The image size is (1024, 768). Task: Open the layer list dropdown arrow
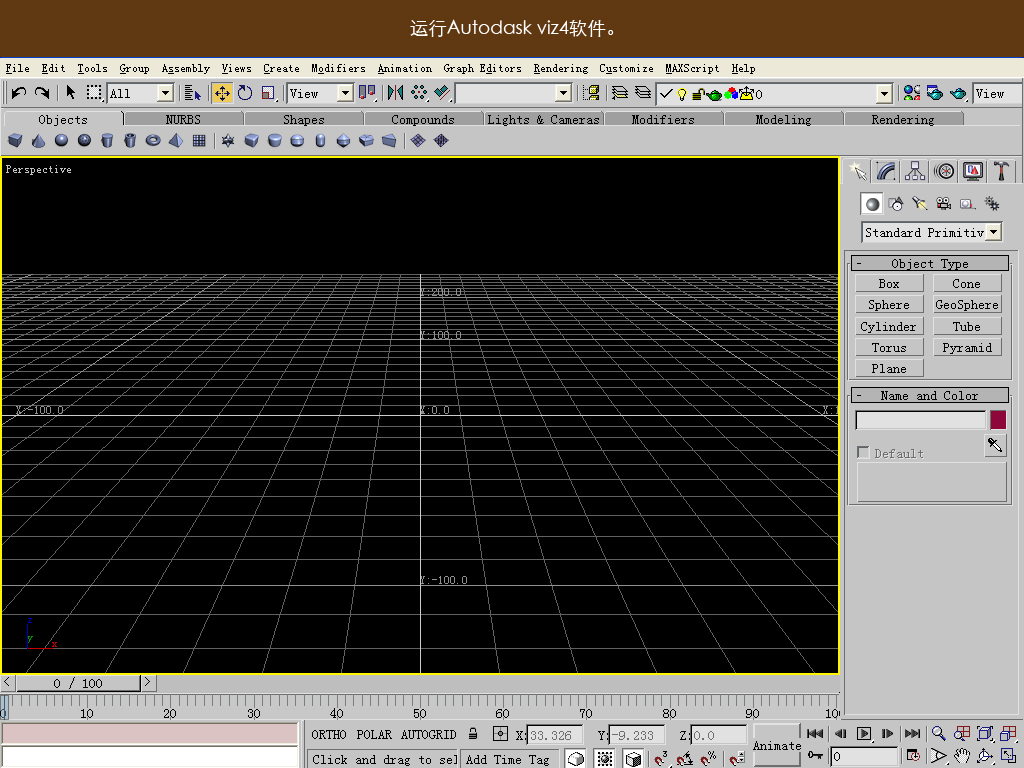coord(884,93)
